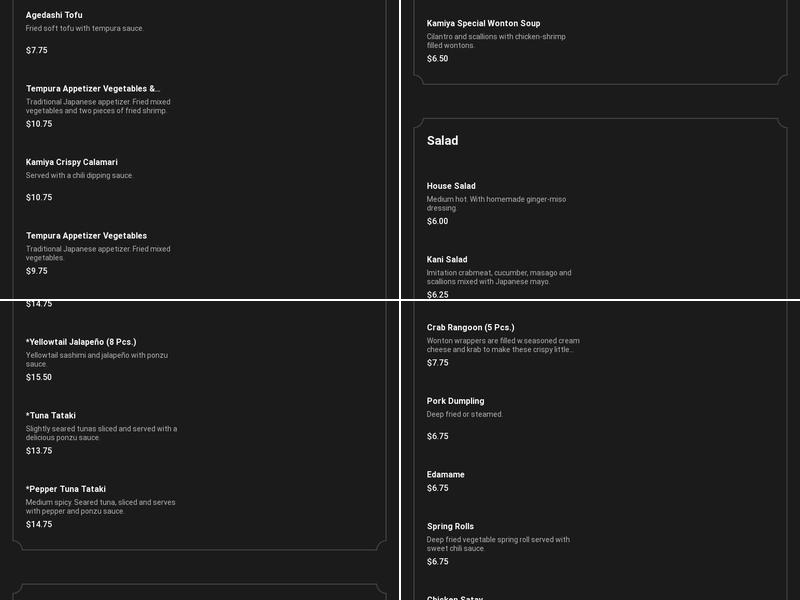Open the Spring Rolls item

[450, 527]
